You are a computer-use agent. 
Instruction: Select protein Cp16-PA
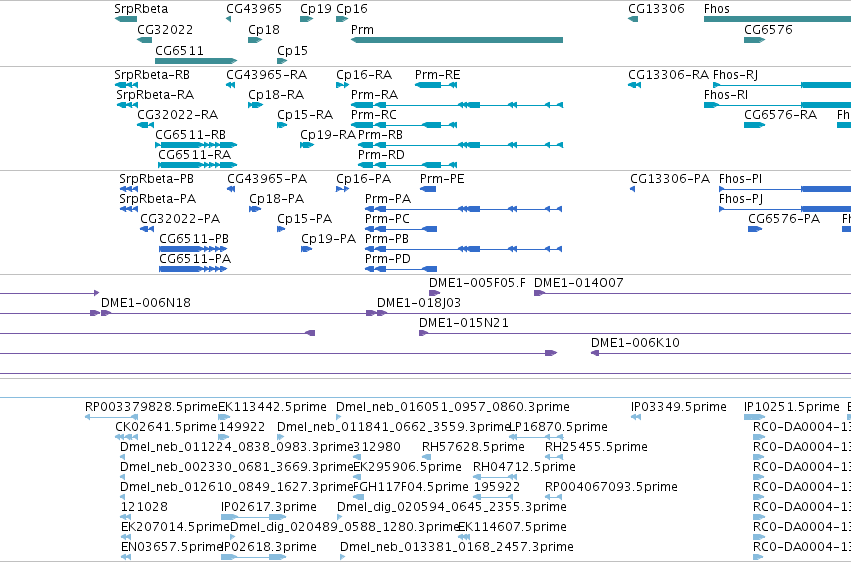[364, 178]
